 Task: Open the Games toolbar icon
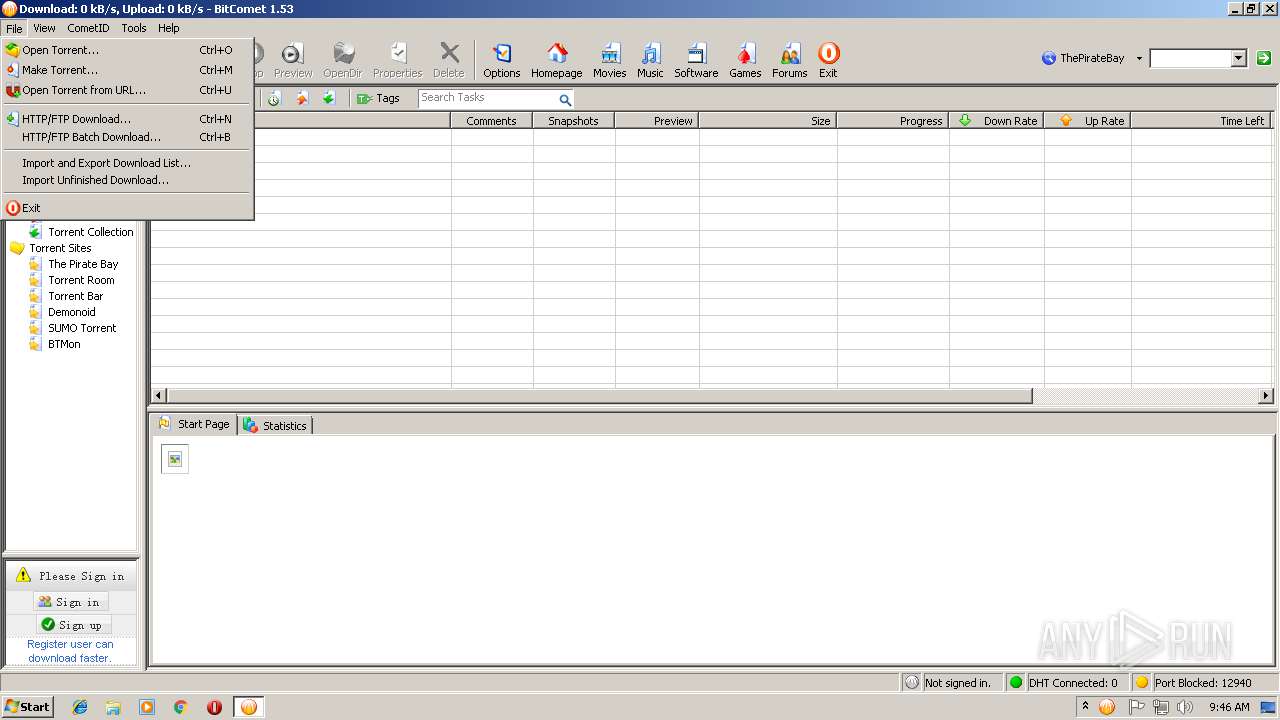pyautogui.click(x=745, y=60)
